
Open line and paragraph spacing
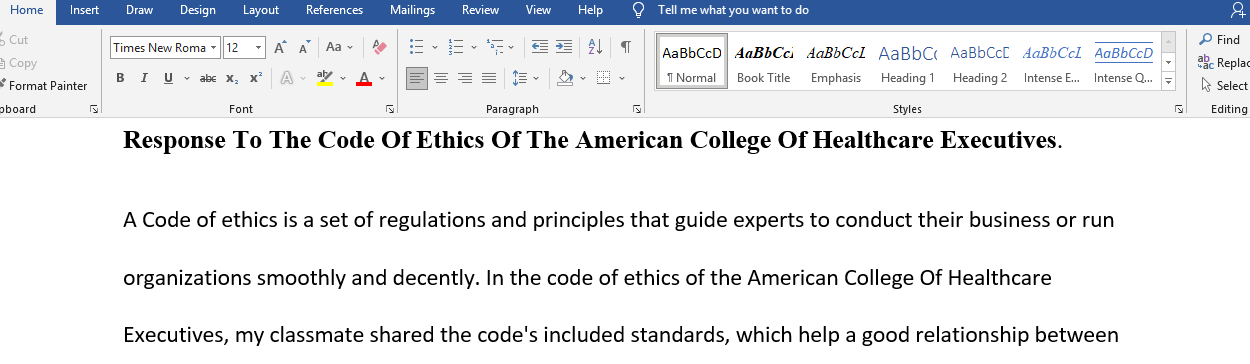pyautogui.click(x=520, y=78)
